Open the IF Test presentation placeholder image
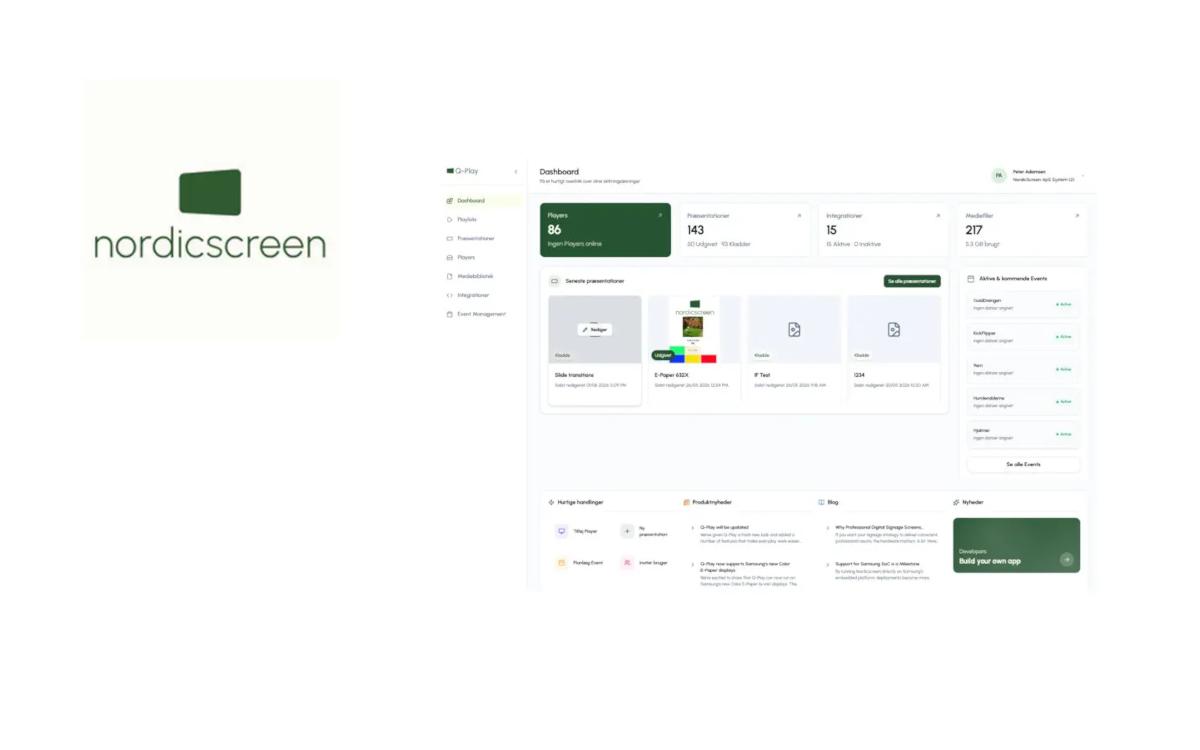This screenshot has height=750, width=1200. 794,329
